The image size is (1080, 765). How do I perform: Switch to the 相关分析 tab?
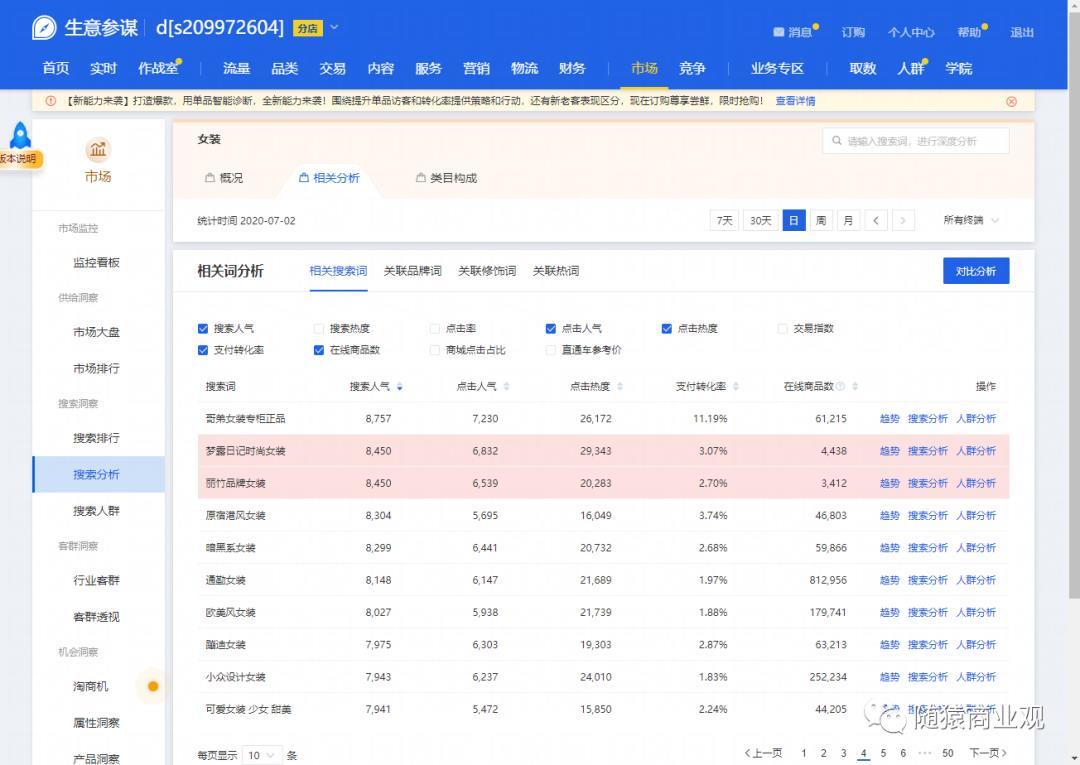[x=329, y=178]
